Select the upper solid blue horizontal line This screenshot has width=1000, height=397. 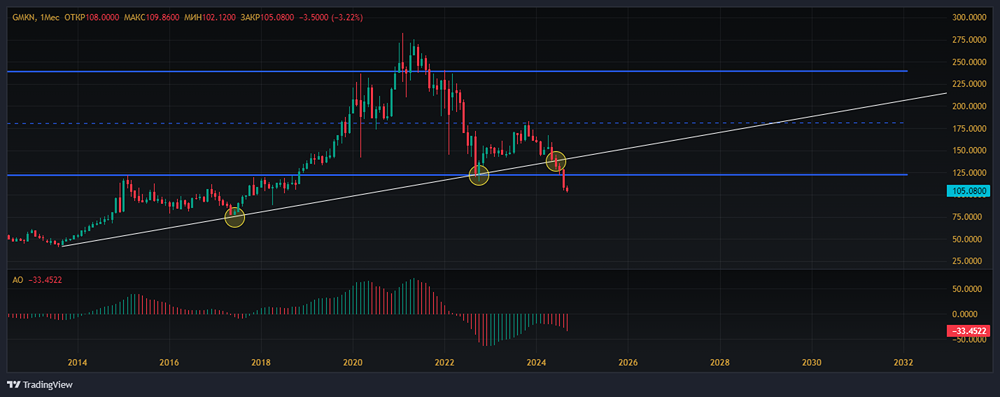coord(457,71)
